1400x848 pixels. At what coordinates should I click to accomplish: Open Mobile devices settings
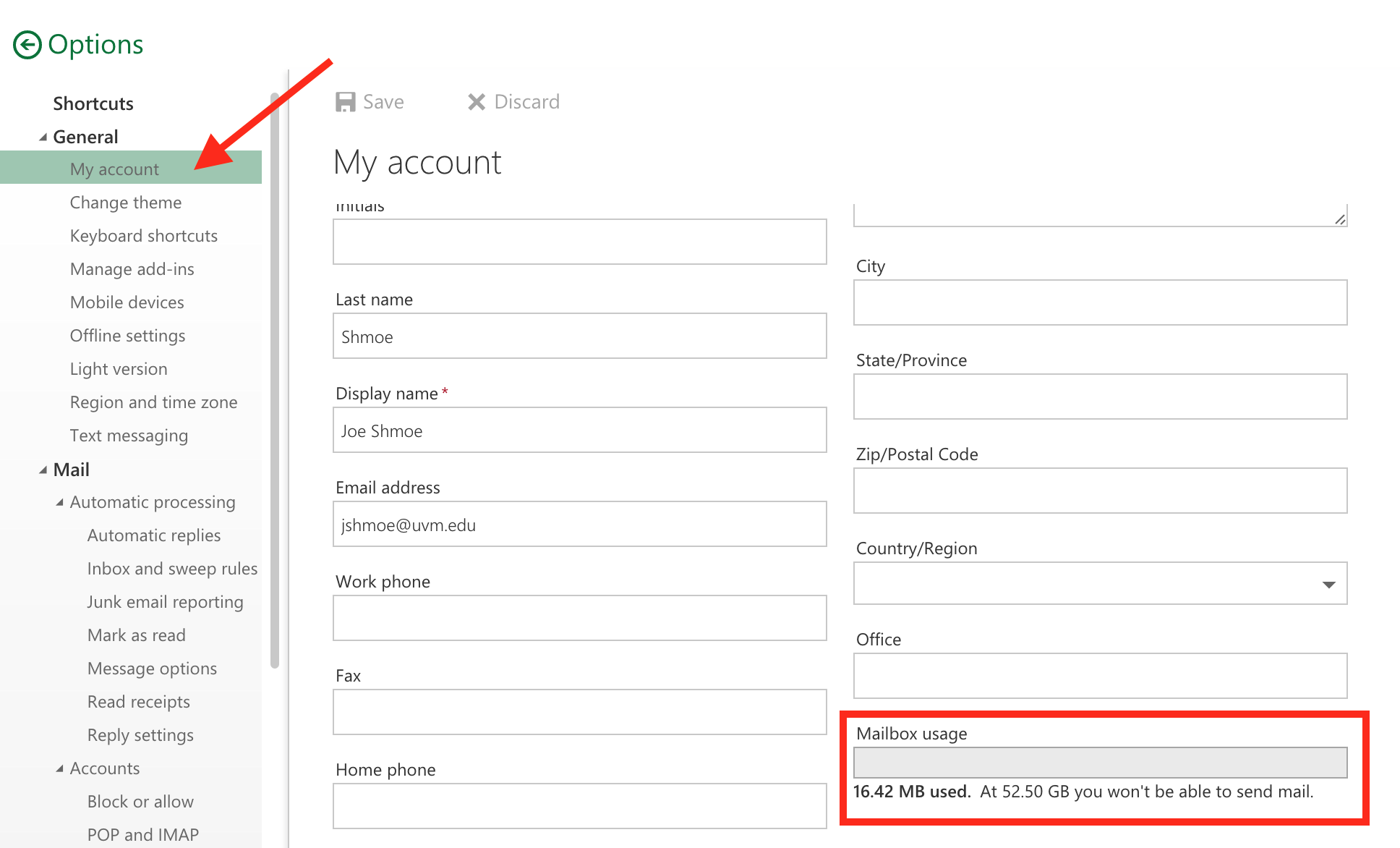[x=127, y=302]
